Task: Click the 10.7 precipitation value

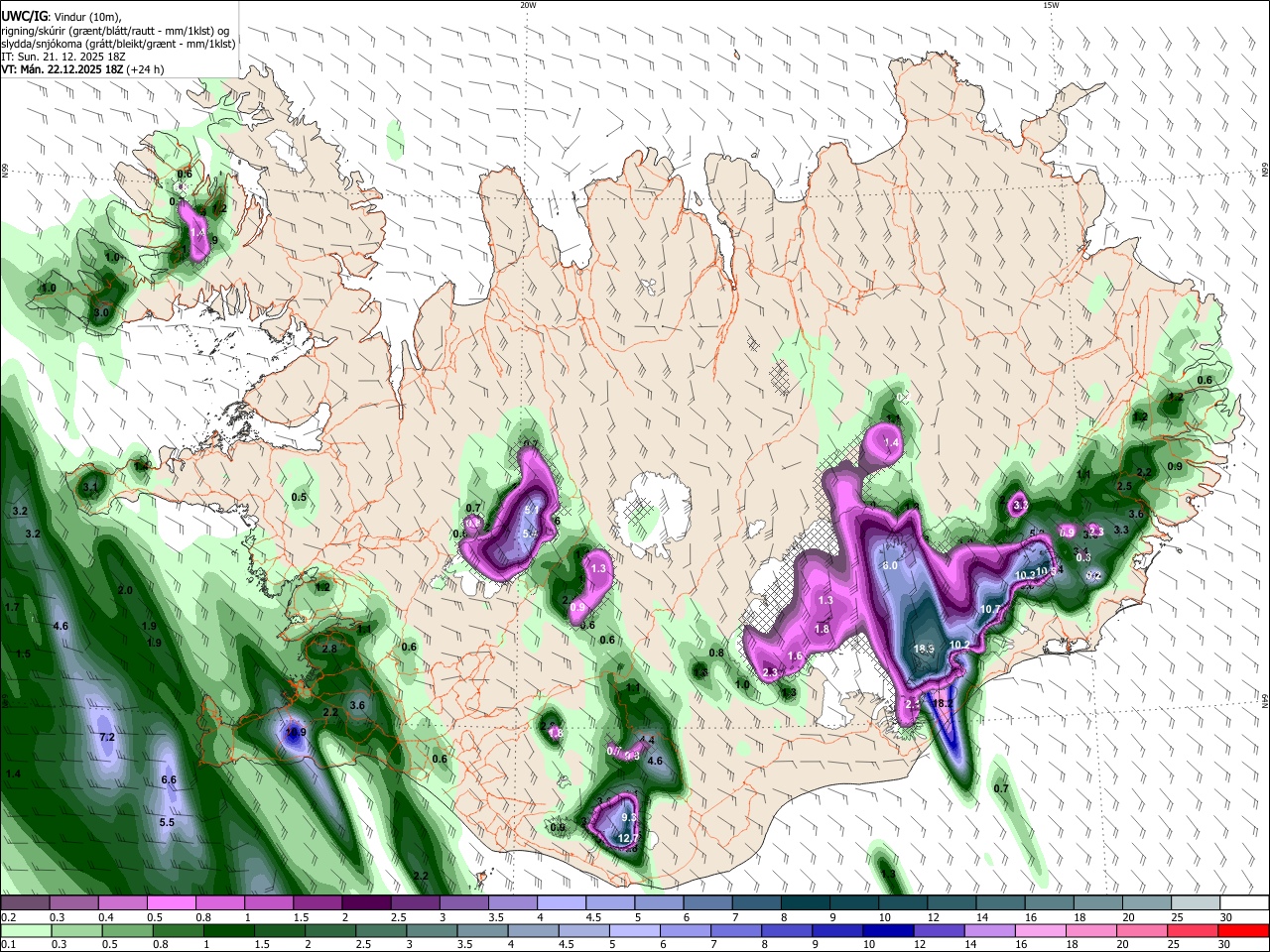Action: coord(990,609)
